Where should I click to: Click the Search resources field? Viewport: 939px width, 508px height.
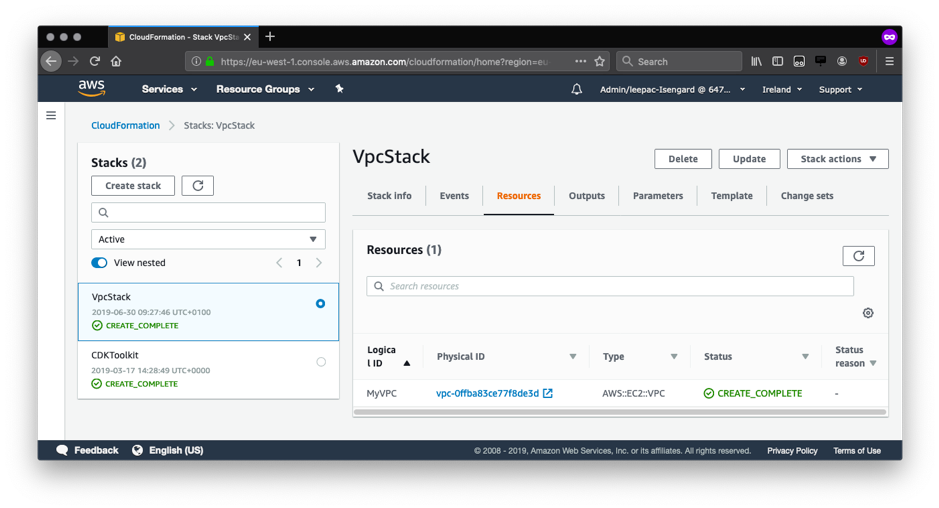pos(610,286)
